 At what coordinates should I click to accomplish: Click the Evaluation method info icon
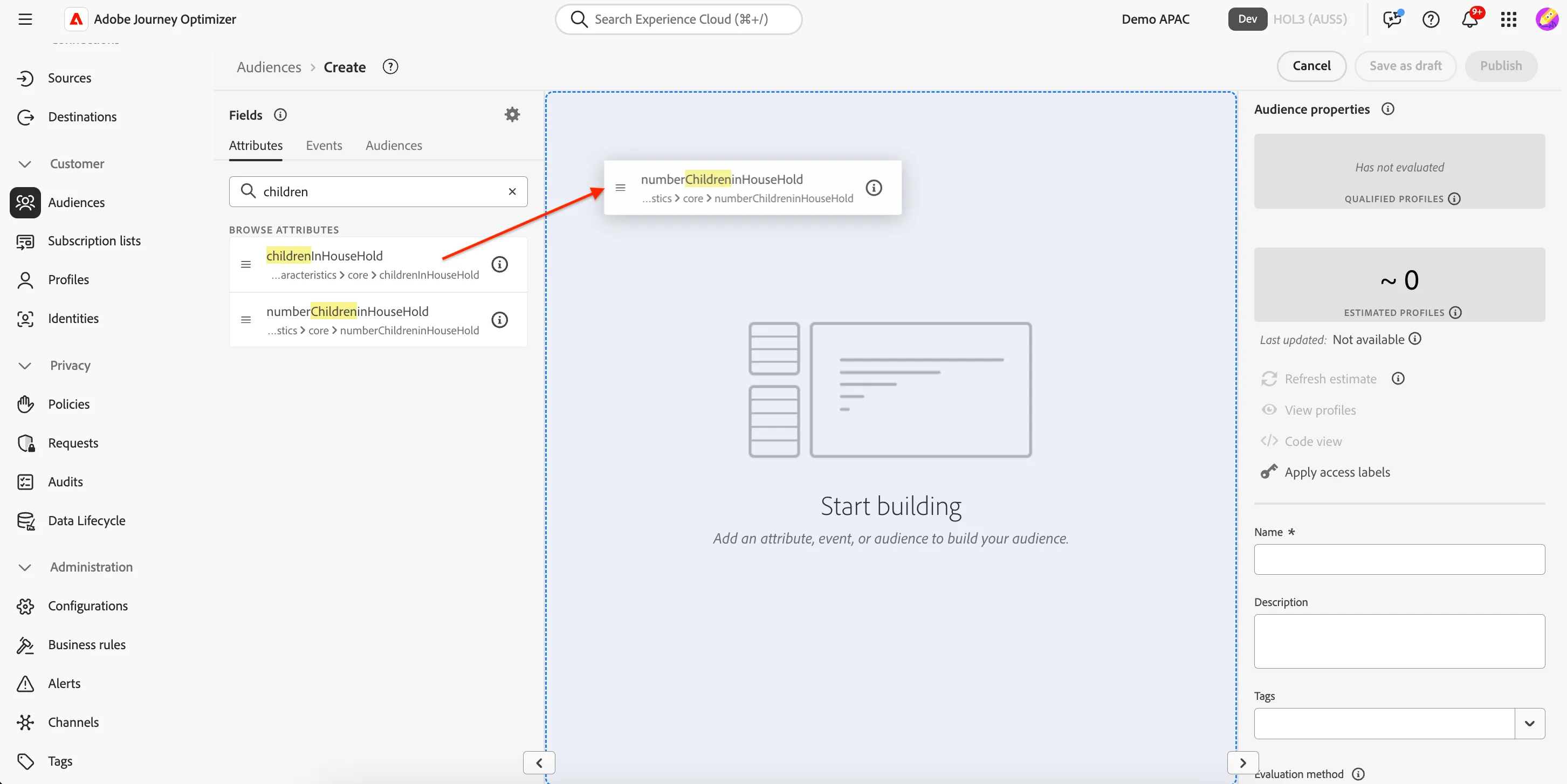click(x=1358, y=774)
